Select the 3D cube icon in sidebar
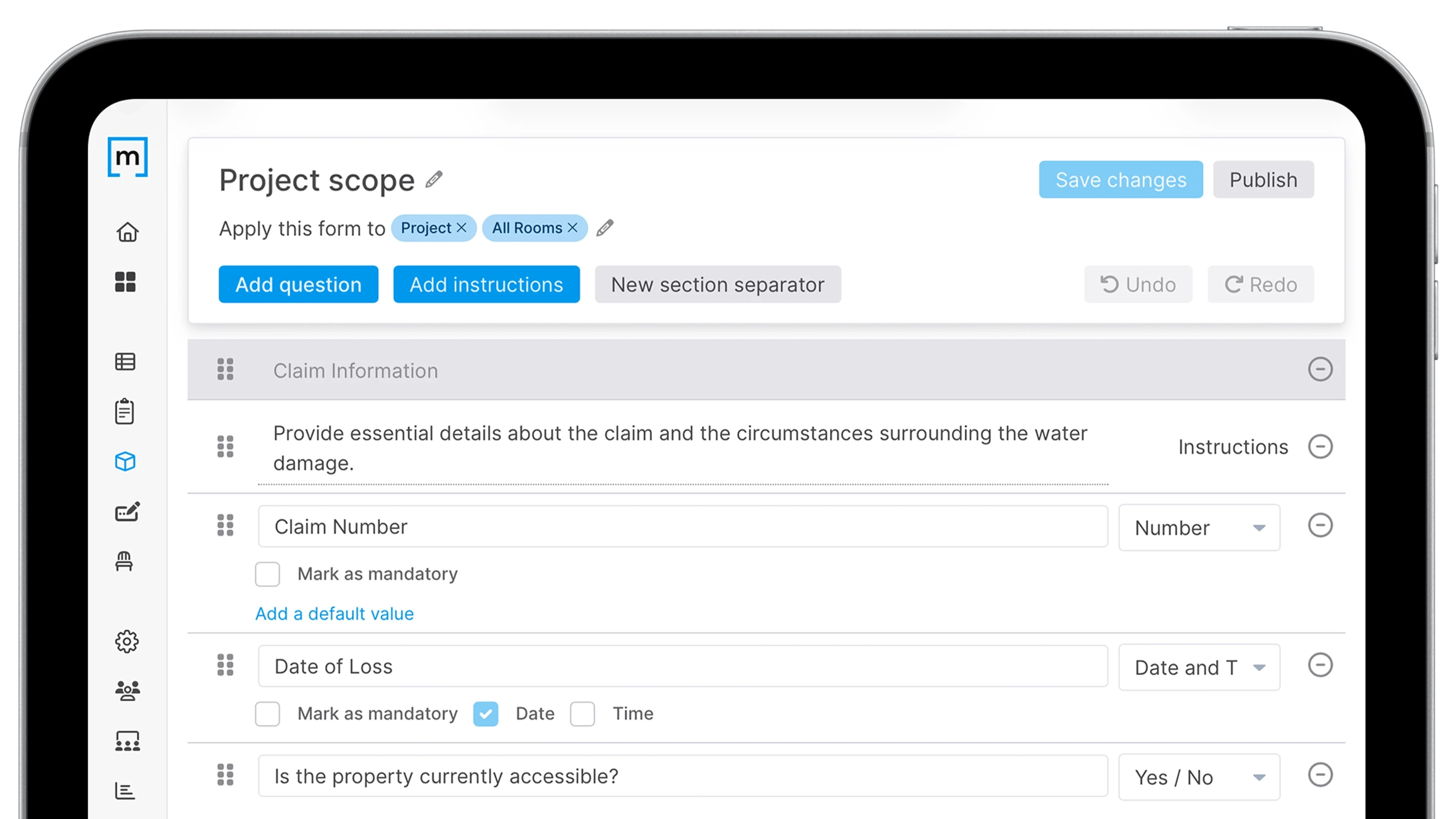Screen dimensions: 1456x819 tap(126, 461)
